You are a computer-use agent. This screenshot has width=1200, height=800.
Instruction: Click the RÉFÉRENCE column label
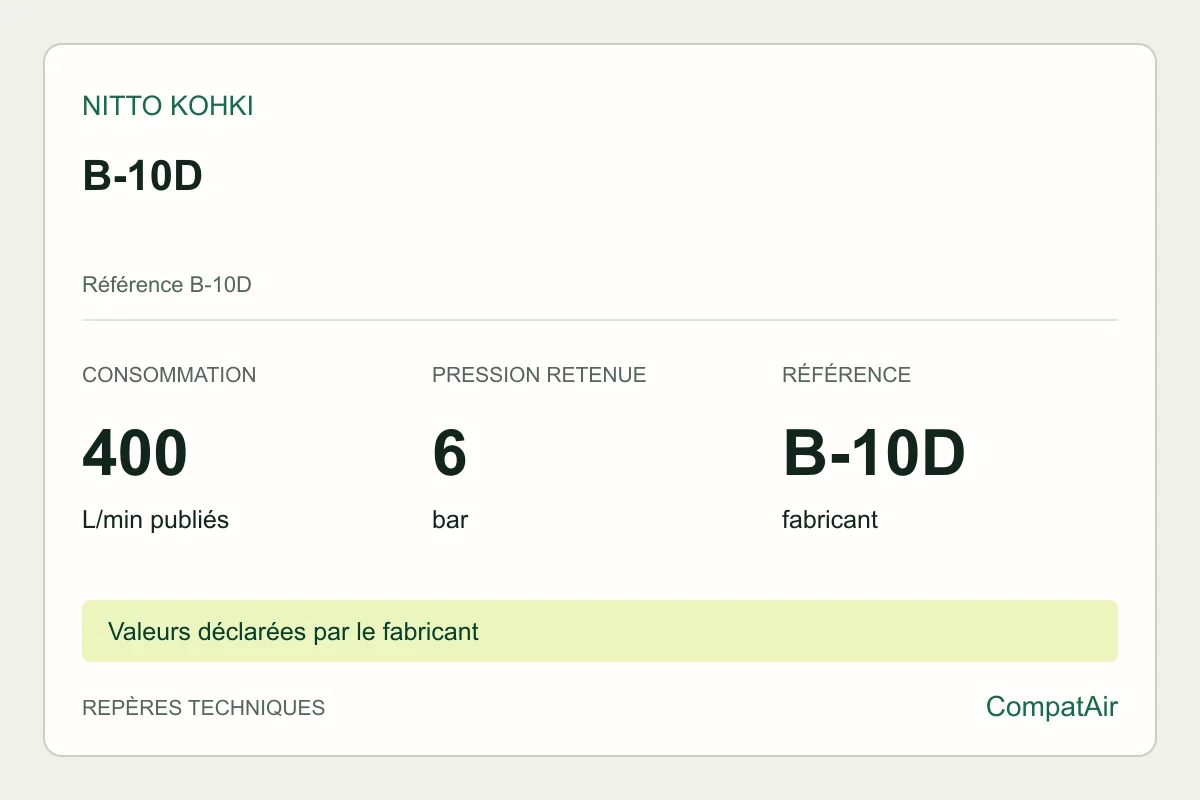(846, 375)
